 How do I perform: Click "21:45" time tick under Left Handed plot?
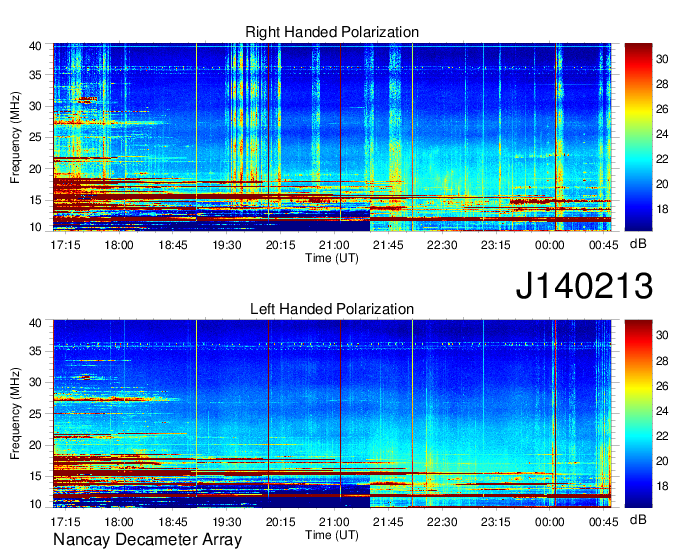click(388, 522)
